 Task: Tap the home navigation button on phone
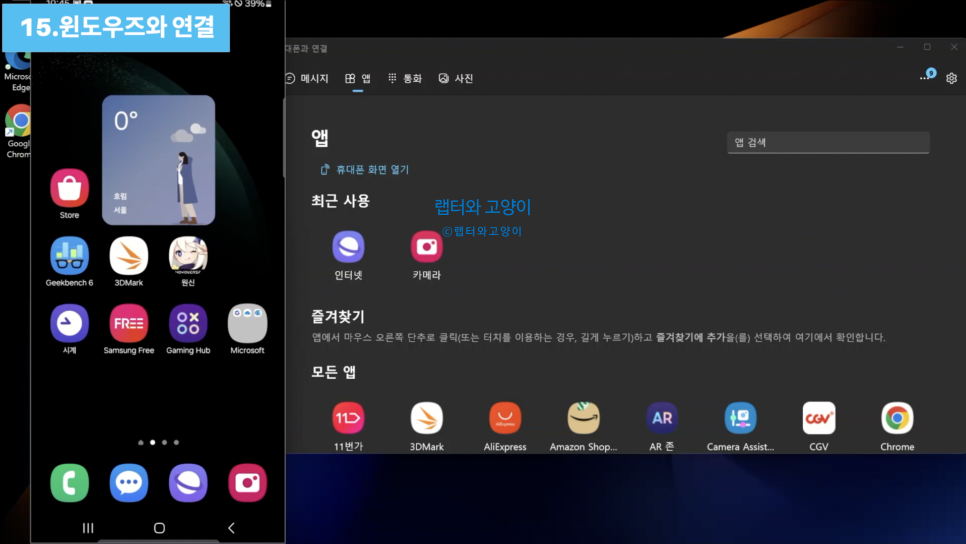click(x=159, y=528)
